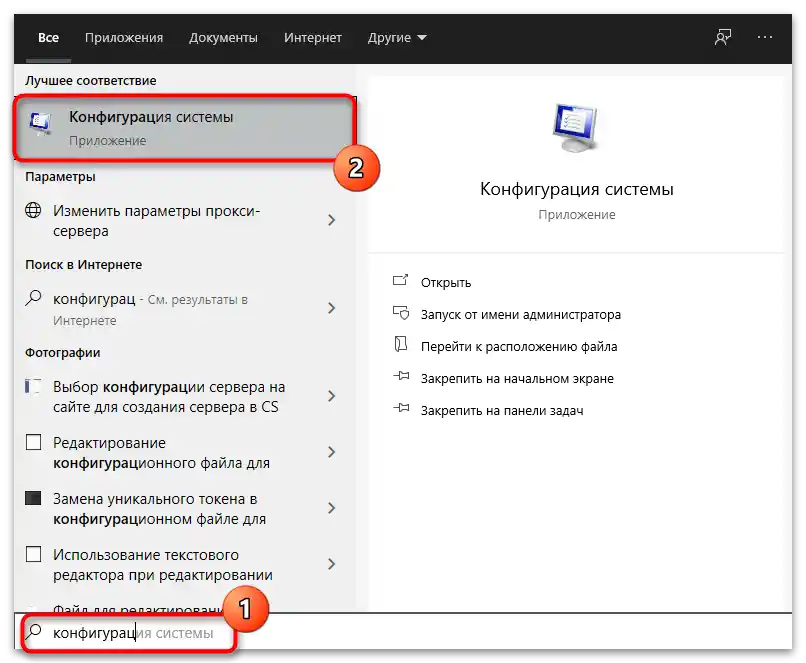The width and height of the screenshot is (806, 663).
Task: Click the file location icon beside 'Перейти к расположению файла'
Action: 400,344
